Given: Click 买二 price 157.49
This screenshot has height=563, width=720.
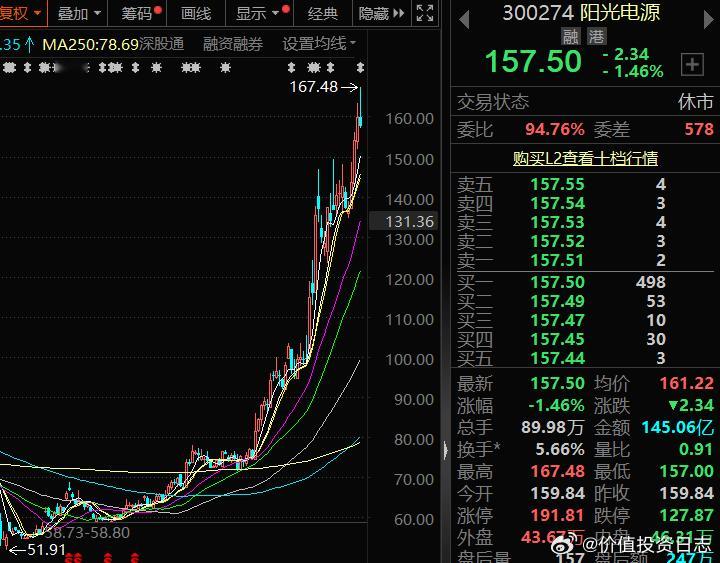Looking at the screenshot, I should [x=557, y=301].
